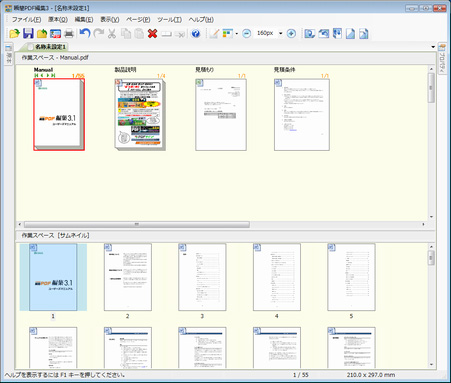Click the upper pane vertical scrollbar thumb
Viewport: 451px width, 383px height.
pyautogui.click(x=431, y=88)
